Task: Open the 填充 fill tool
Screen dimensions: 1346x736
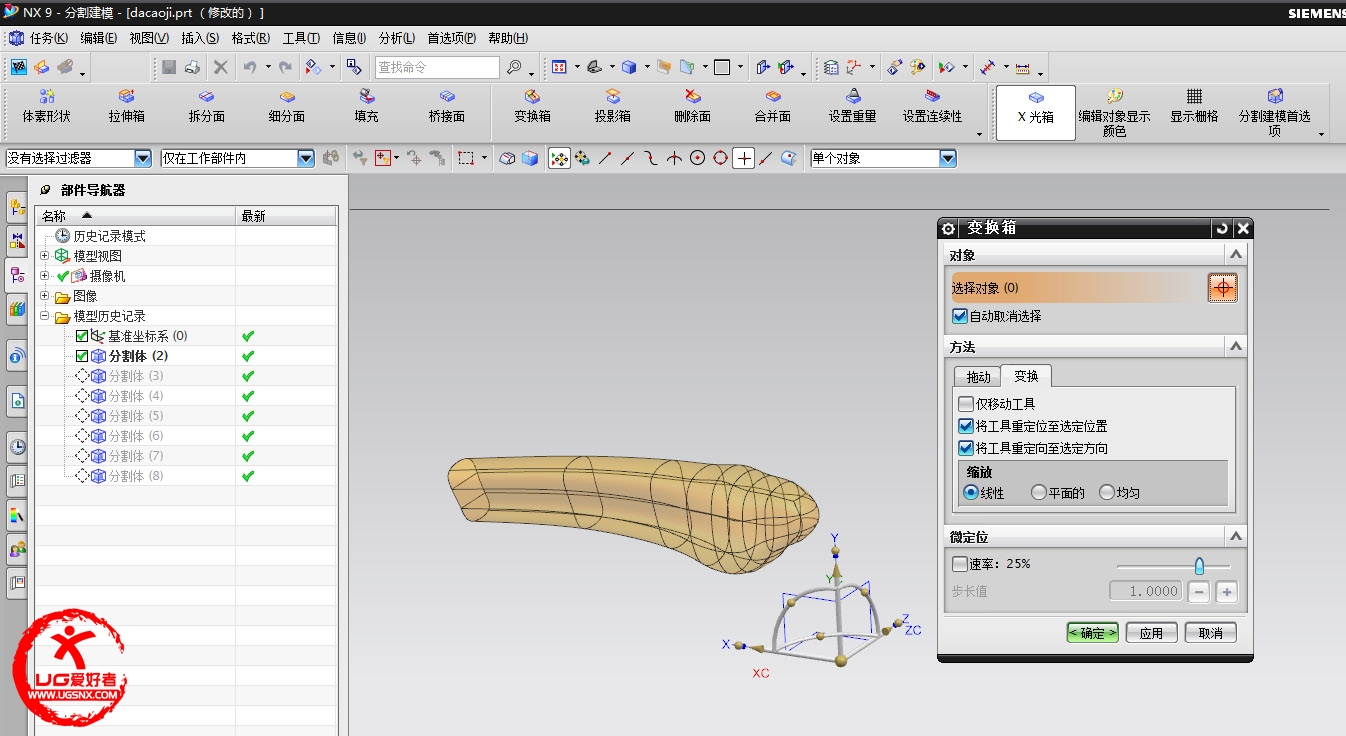Action: pyautogui.click(x=367, y=106)
